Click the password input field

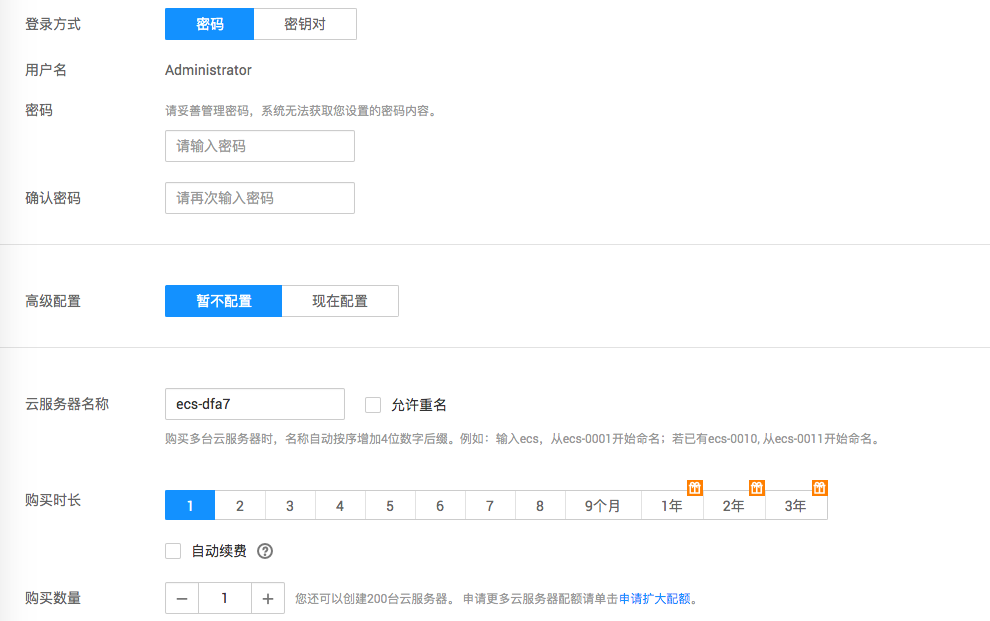259,145
